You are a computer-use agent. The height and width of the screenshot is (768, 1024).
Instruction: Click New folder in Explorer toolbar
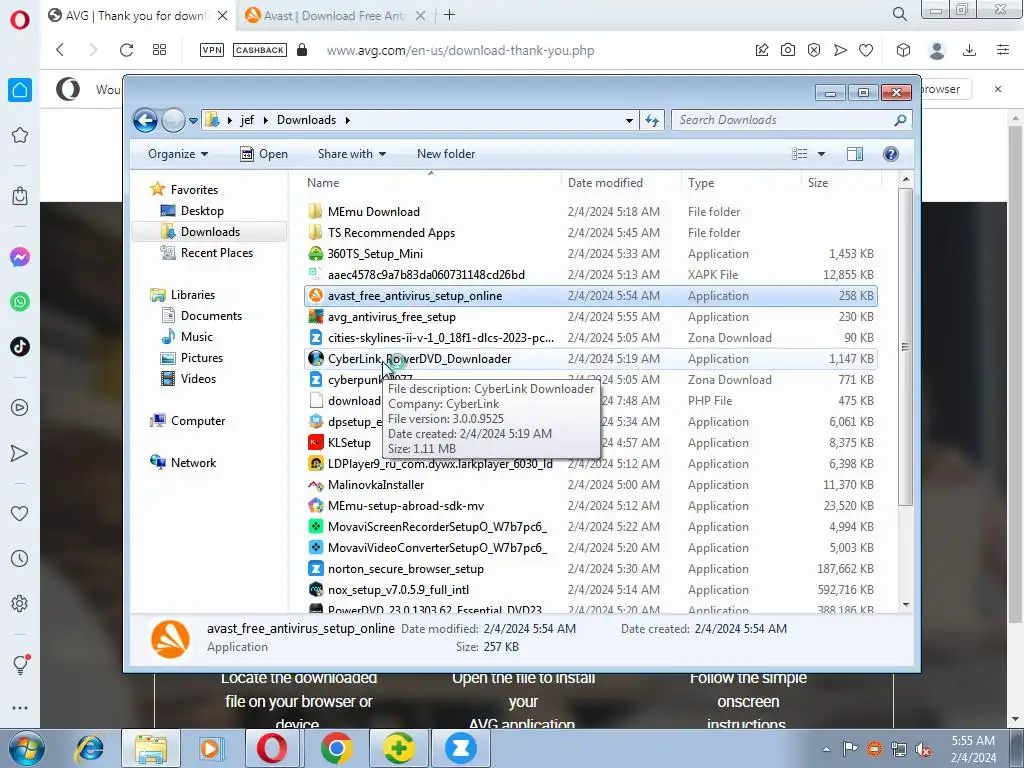(x=446, y=154)
